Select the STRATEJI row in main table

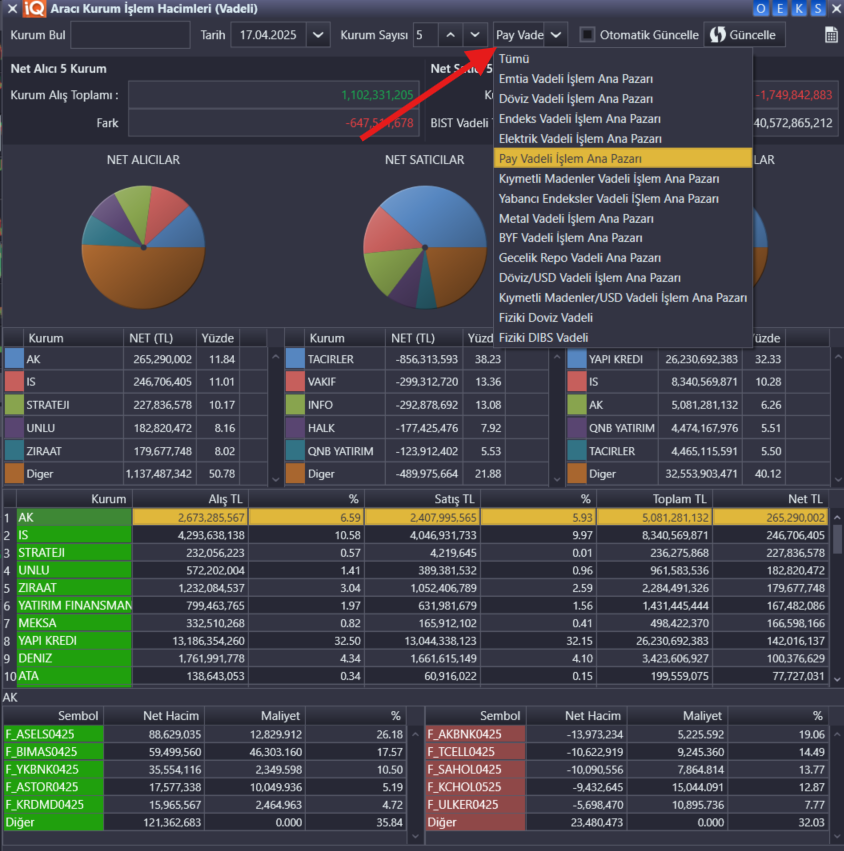[416, 552]
